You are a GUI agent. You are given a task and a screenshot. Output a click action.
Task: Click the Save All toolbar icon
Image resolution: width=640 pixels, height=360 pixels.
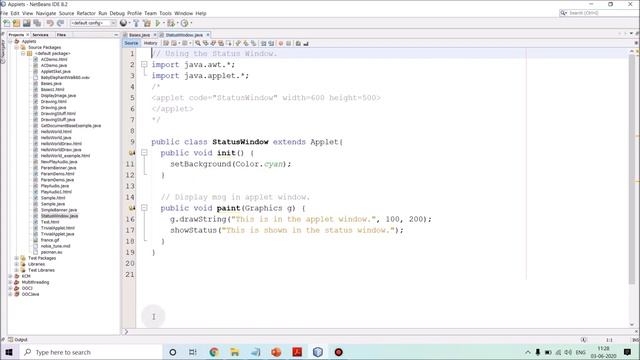[37, 23]
